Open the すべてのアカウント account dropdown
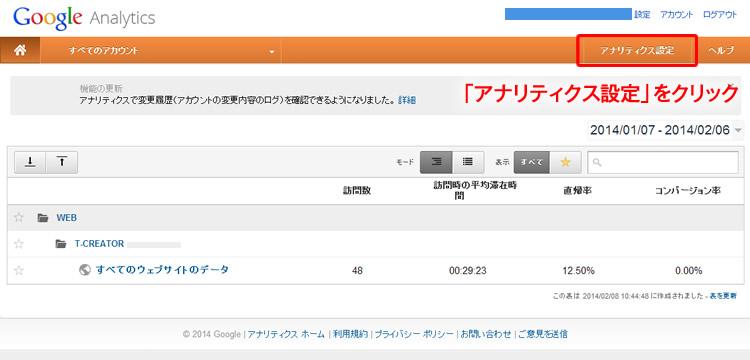This screenshot has width=750, height=360. [x=161, y=50]
